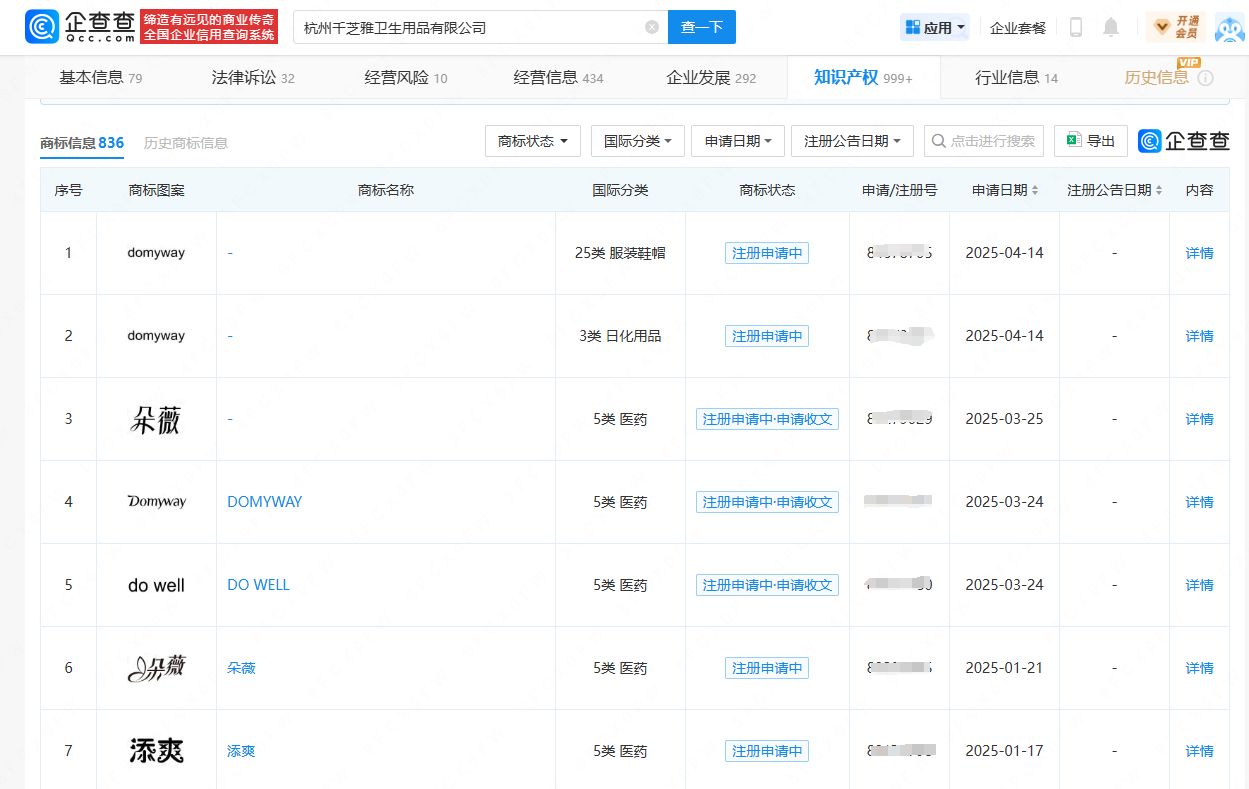View 详情 for the 朵薇 row 6

coord(1199,668)
